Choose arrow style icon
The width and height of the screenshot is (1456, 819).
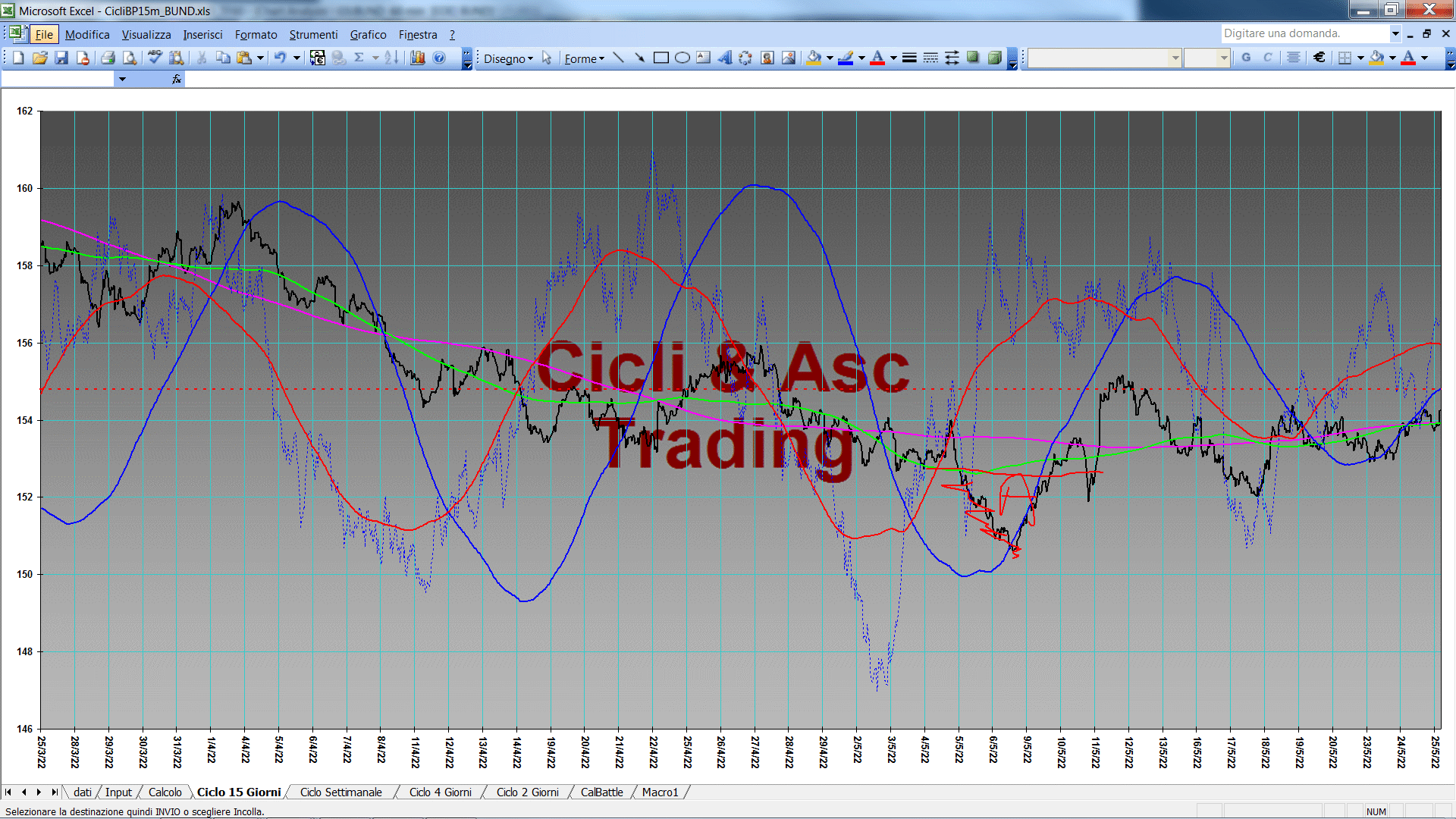(x=952, y=58)
